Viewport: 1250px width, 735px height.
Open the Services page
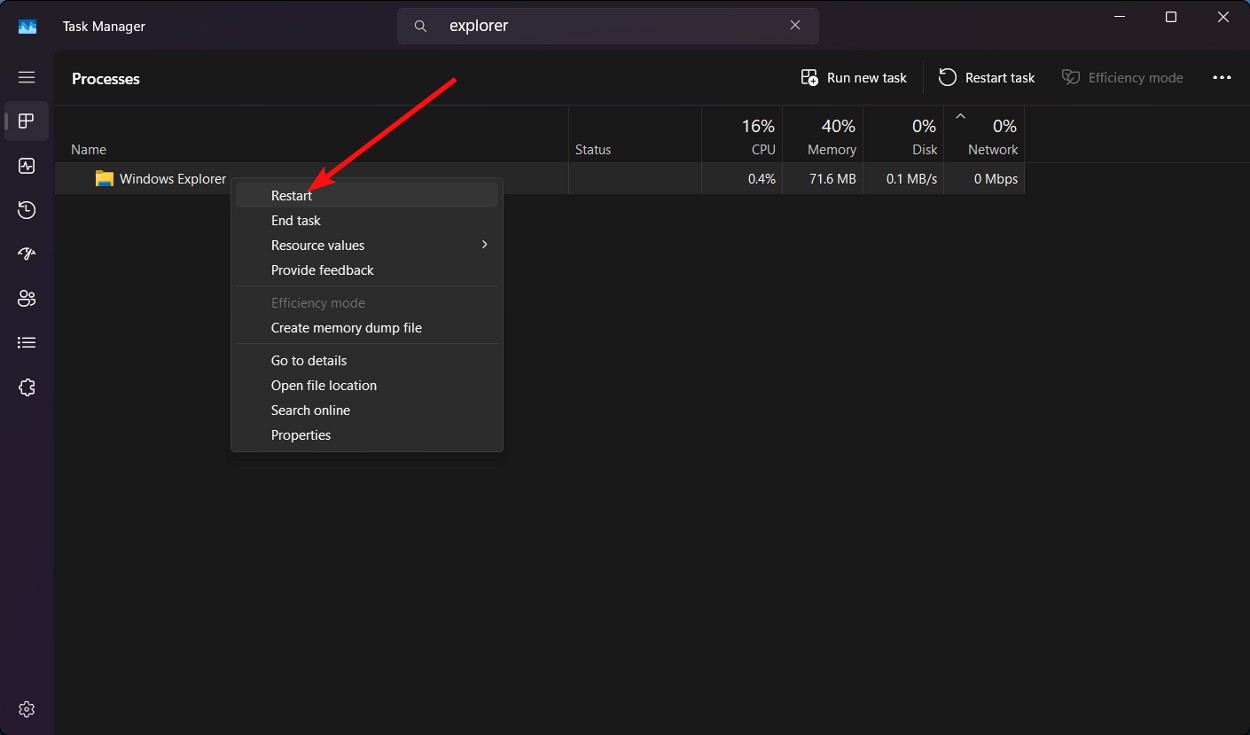click(26, 387)
